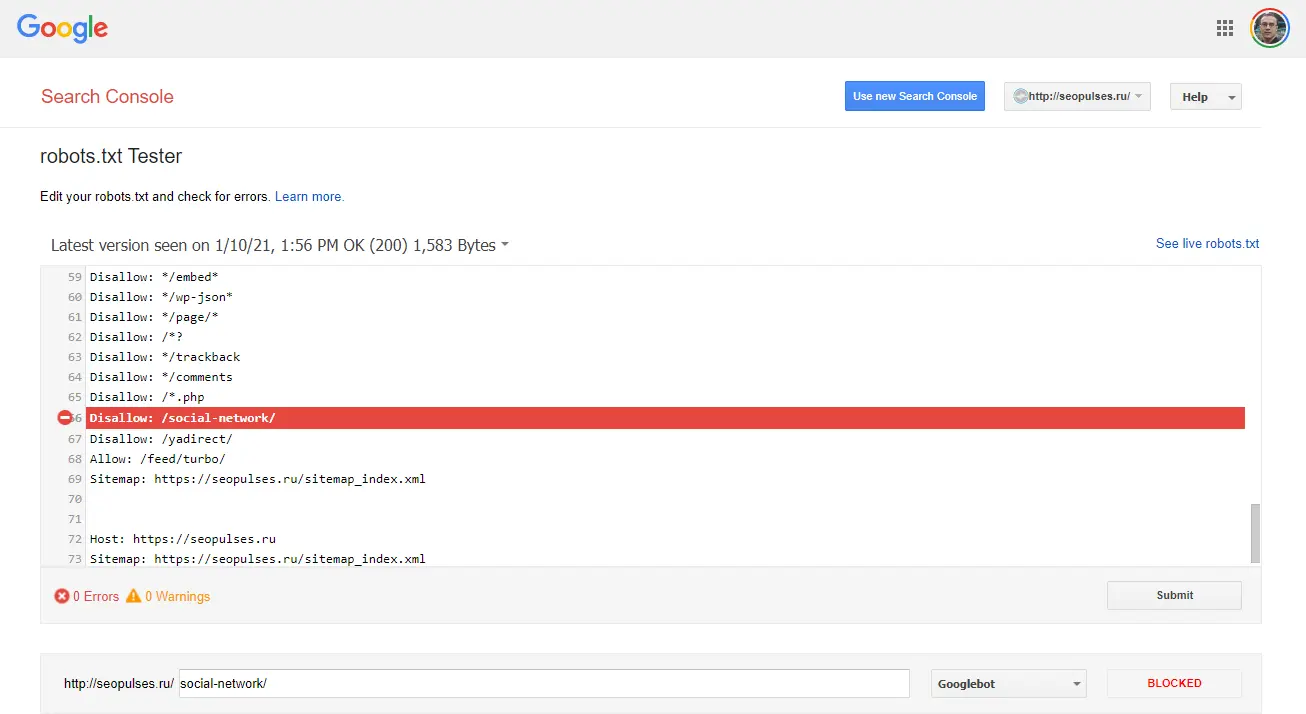Open the Help menu
Viewport: 1306px width, 714px height.
click(x=1205, y=96)
